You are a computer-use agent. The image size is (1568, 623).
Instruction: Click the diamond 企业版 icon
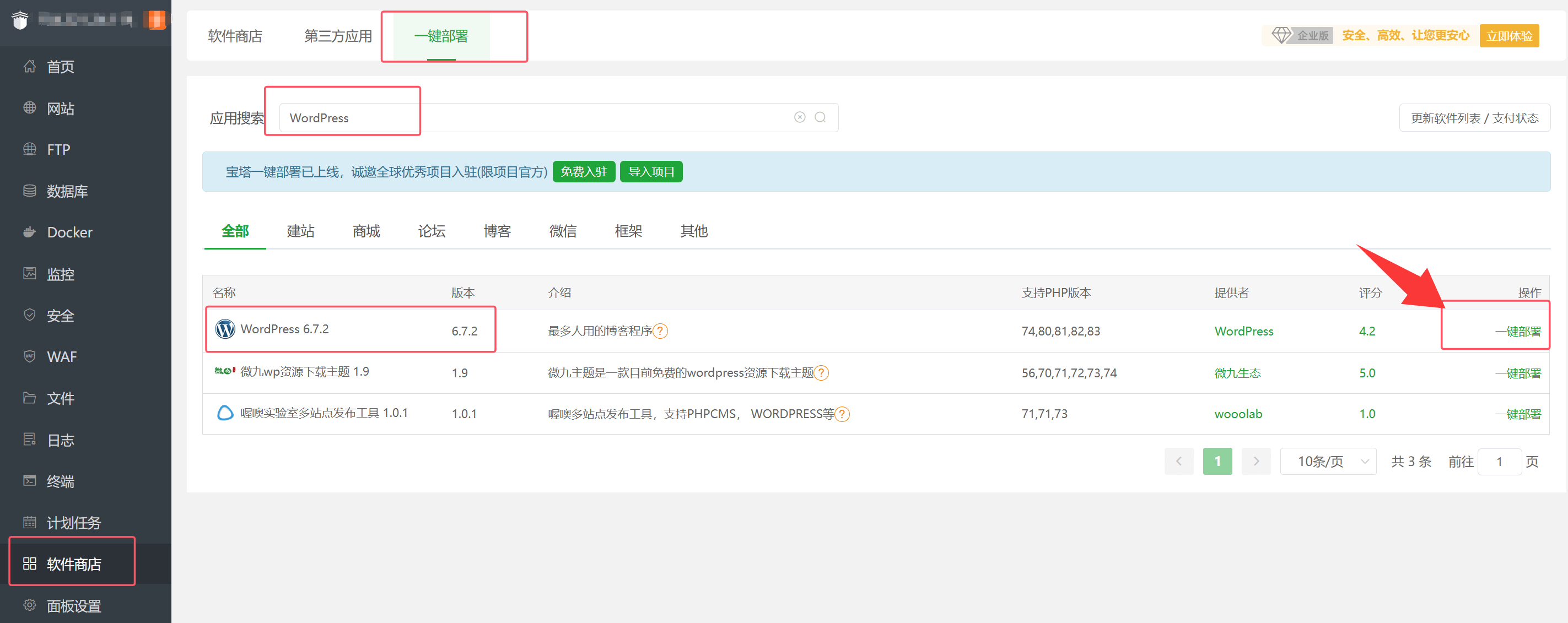pos(1281,35)
